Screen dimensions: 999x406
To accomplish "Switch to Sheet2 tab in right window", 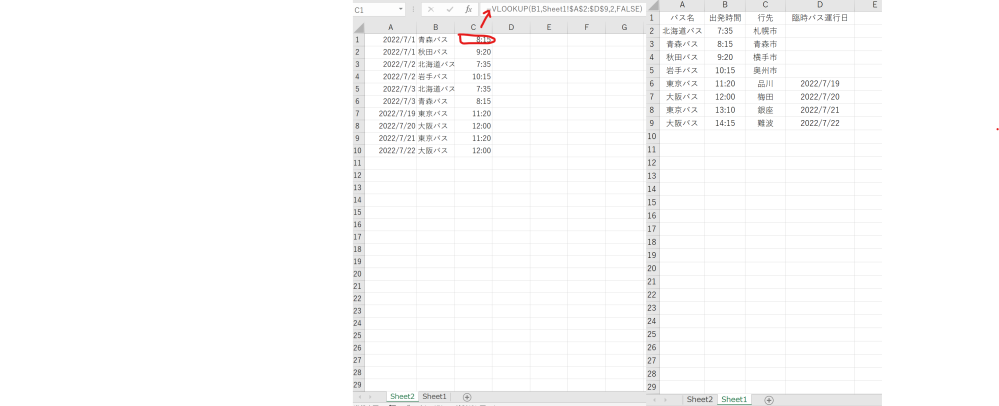I will 700,399.
